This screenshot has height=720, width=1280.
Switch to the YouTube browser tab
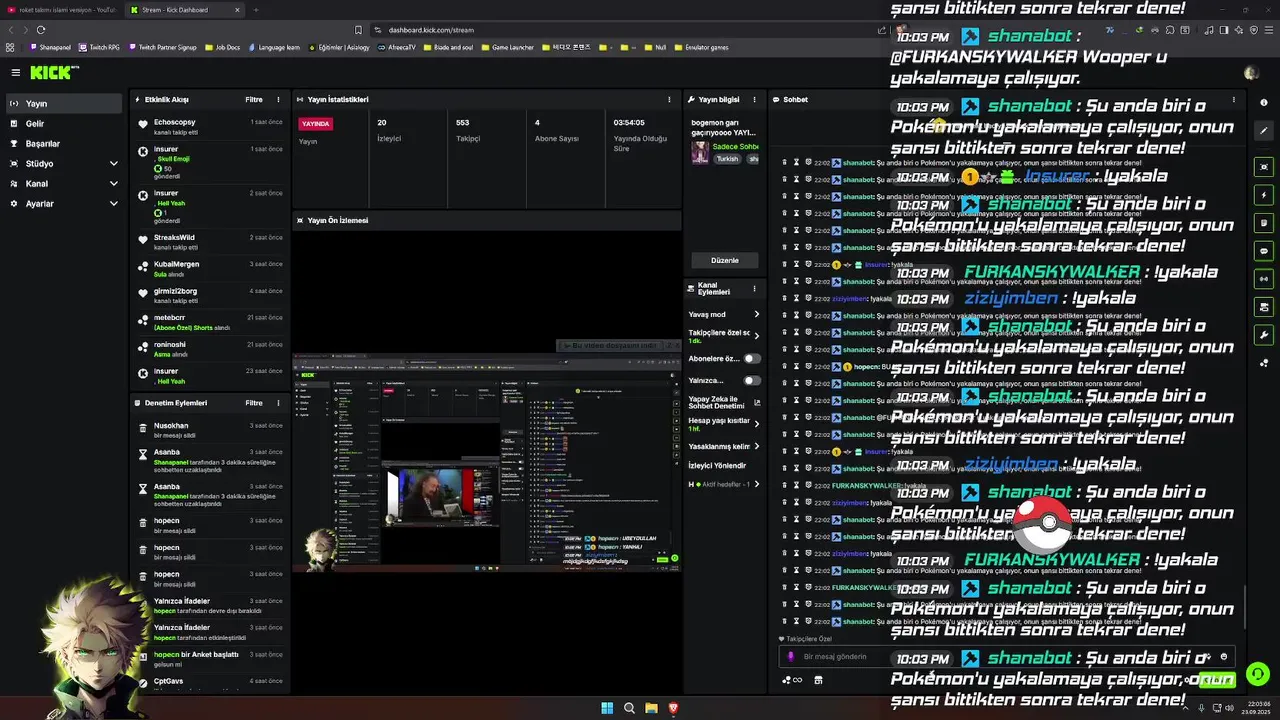pyautogui.click(x=60, y=10)
